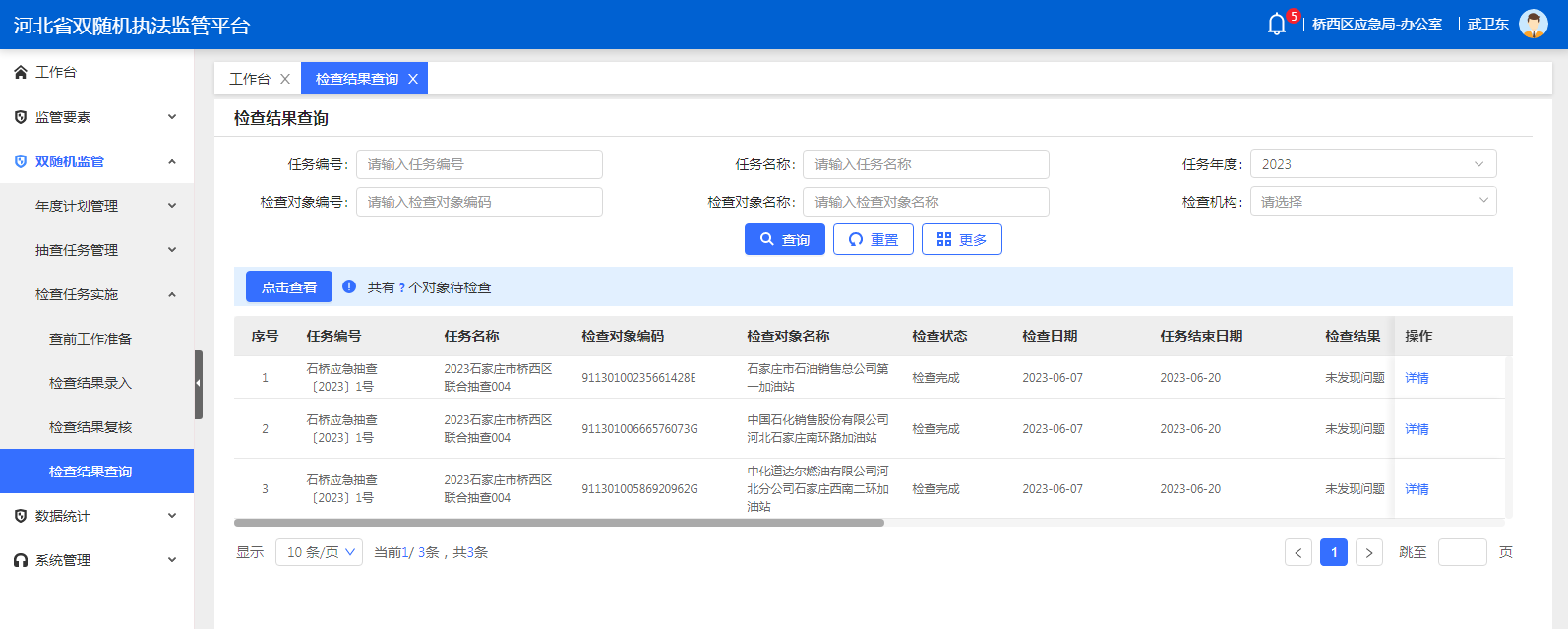Open 详情 for row 1
Screen dimensions: 1568x629
(1417, 378)
